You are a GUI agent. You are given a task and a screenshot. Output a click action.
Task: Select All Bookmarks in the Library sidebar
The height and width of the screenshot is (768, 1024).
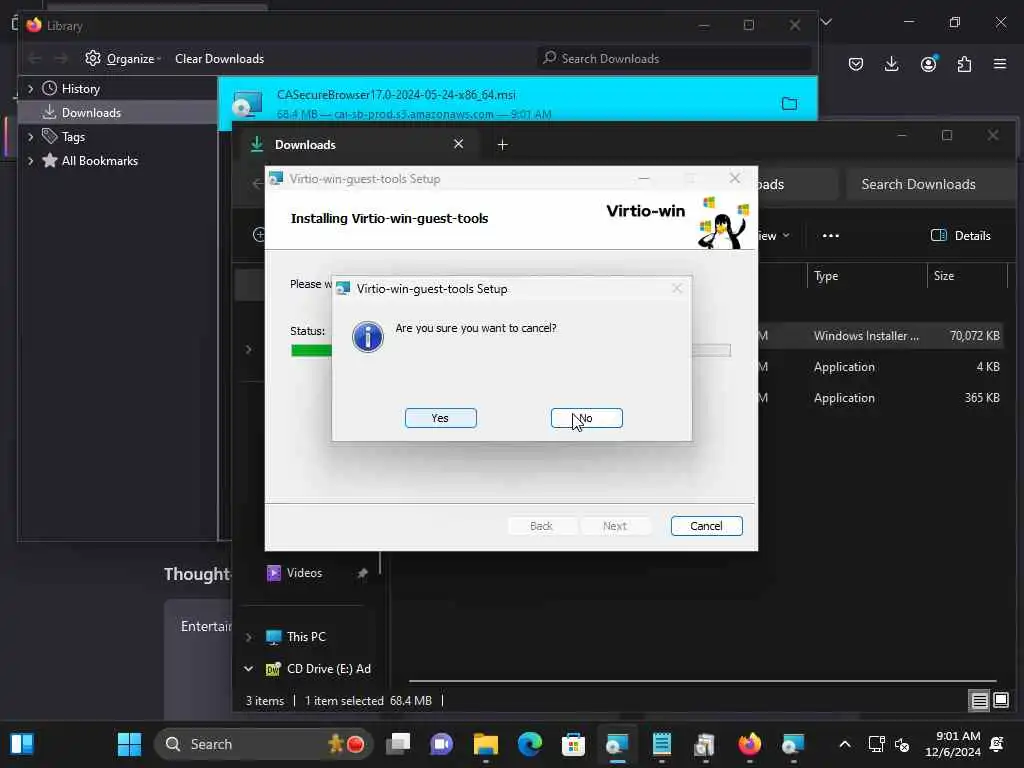click(x=99, y=161)
